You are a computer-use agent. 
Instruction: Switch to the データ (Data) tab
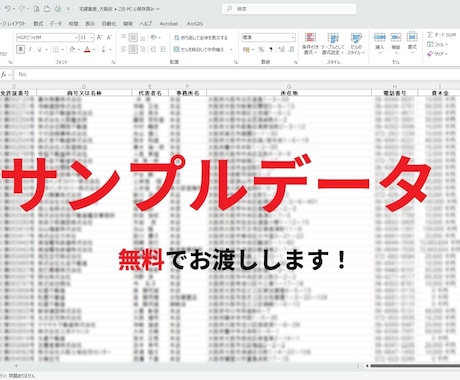click(56, 23)
